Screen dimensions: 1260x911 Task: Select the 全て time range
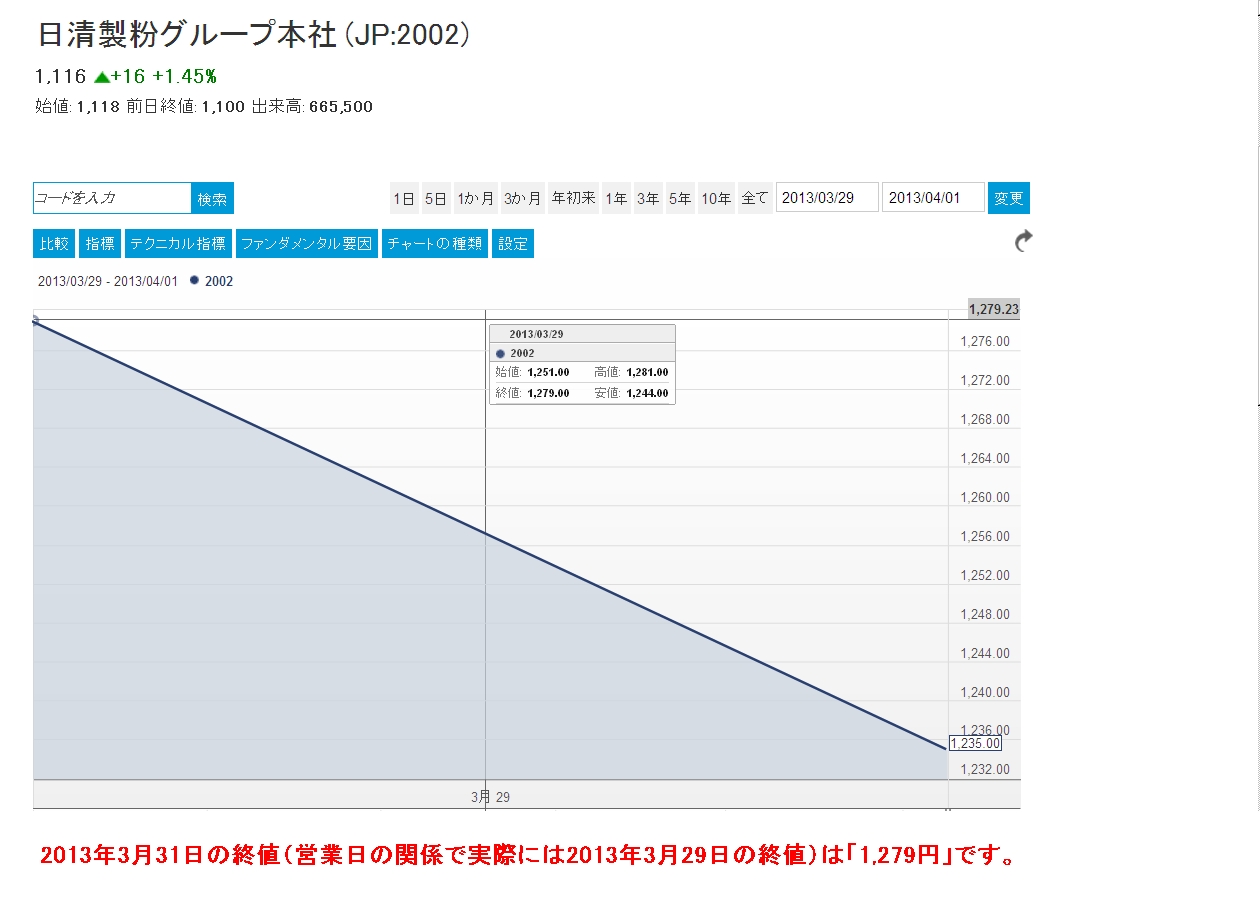(755, 198)
